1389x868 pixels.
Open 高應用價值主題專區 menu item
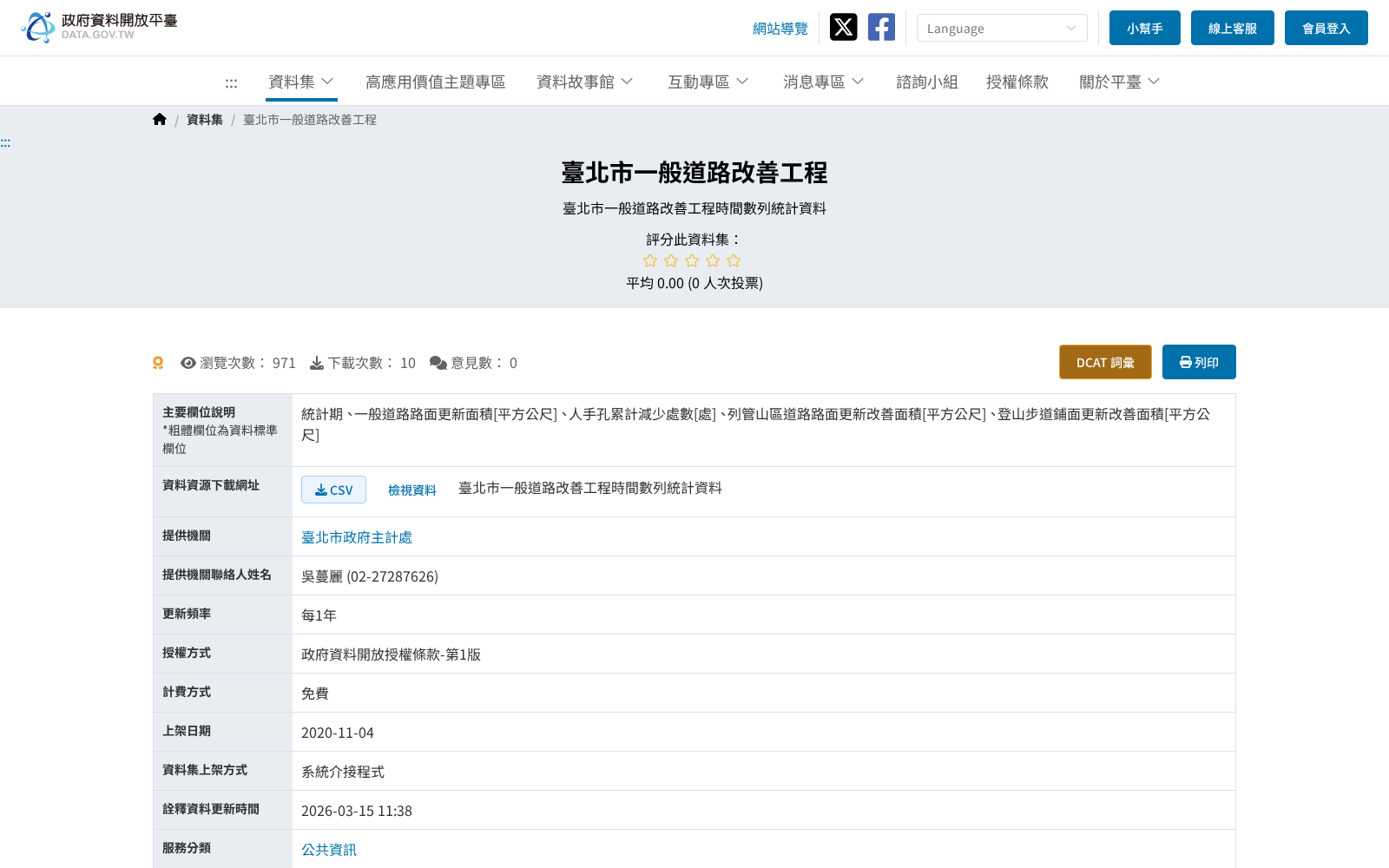pos(436,82)
